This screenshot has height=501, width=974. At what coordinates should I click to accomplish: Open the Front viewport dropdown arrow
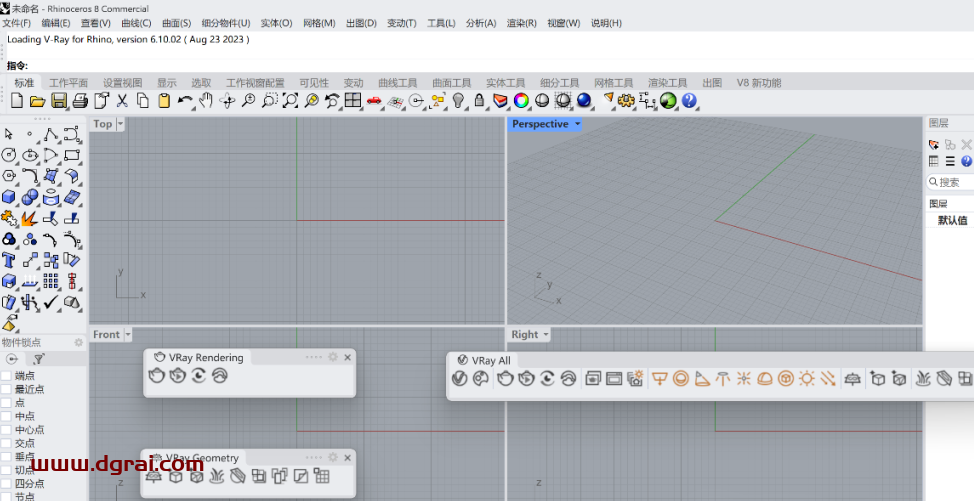click(x=128, y=335)
